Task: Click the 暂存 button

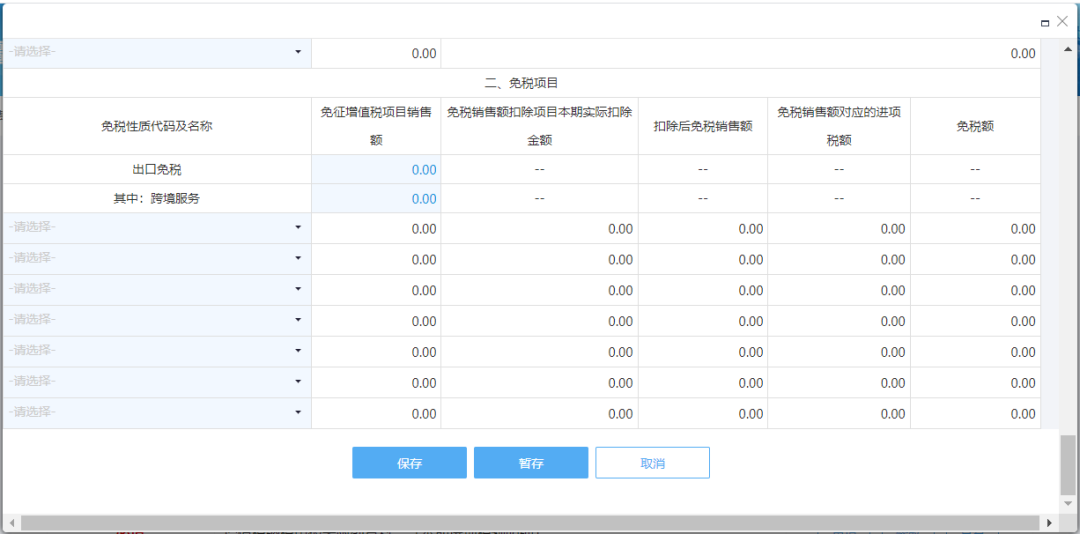Action: pos(531,463)
